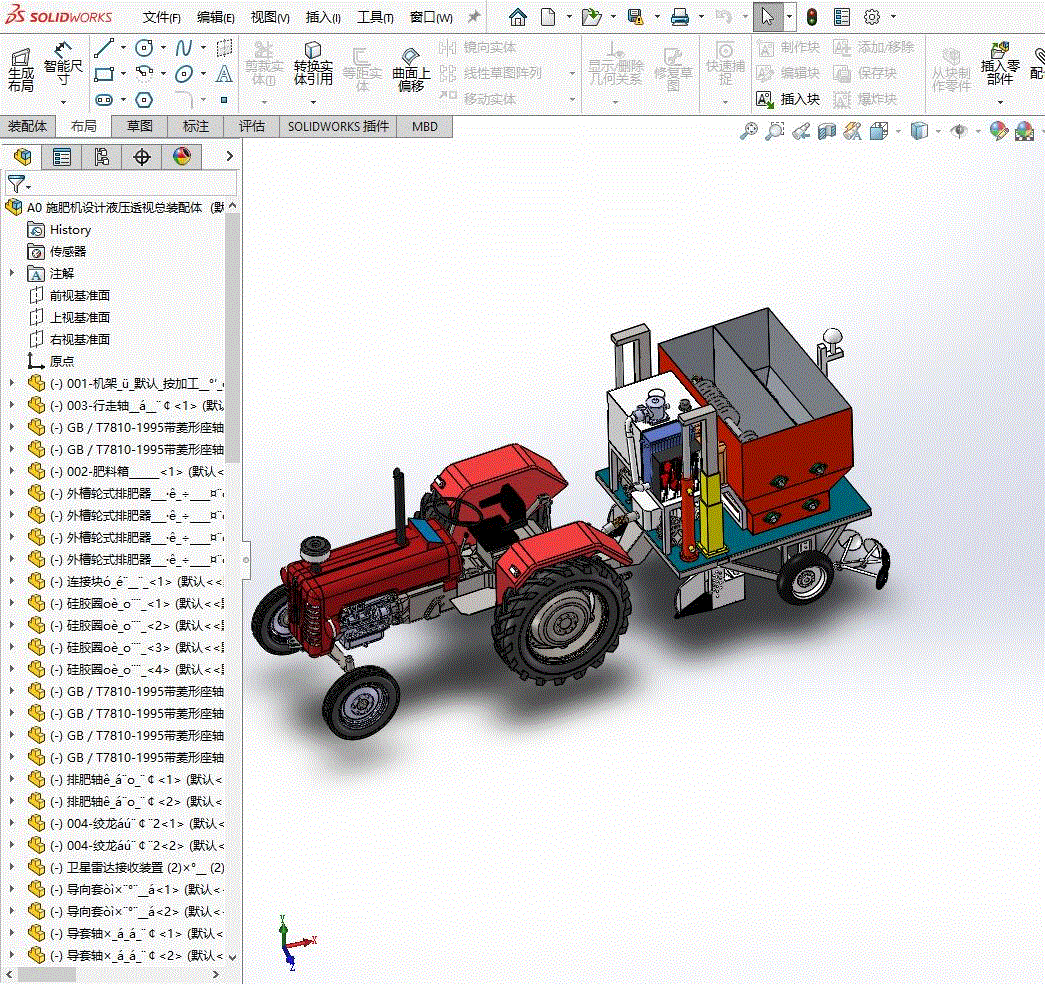Click the Create Layout button

21,71
